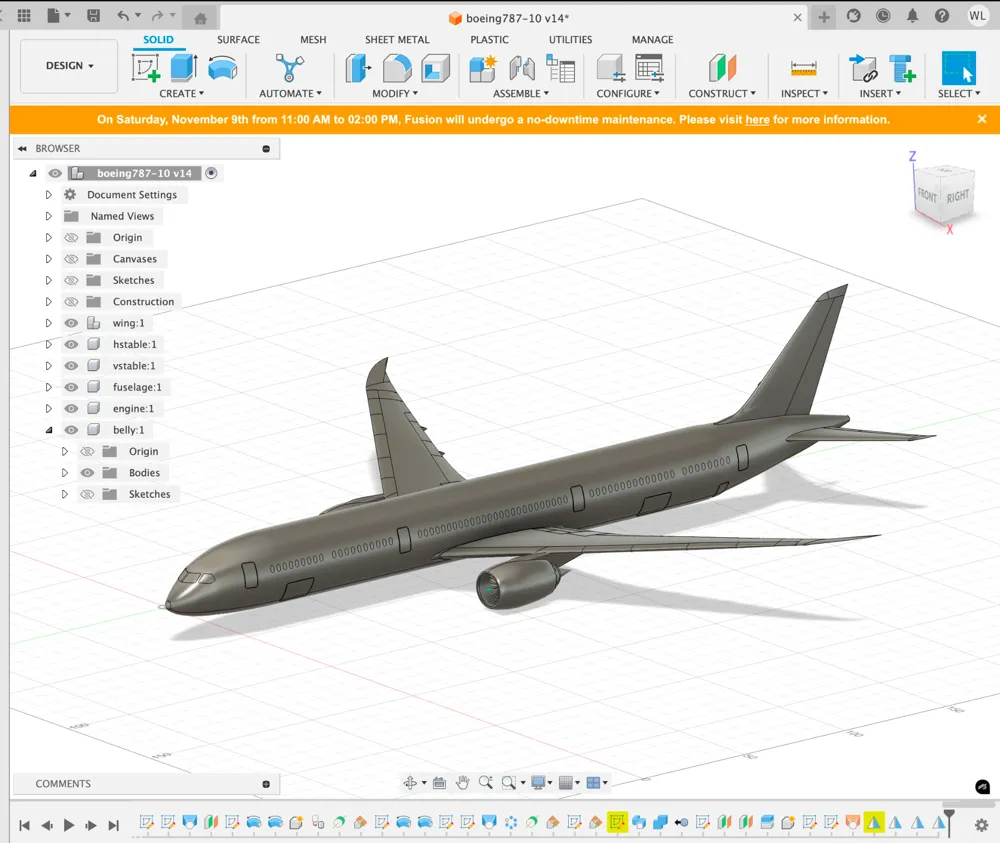Viewport: 1000px width, 843px height.
Task: Click the 'here' link in the maintenance banner
Action: point(757,119)
